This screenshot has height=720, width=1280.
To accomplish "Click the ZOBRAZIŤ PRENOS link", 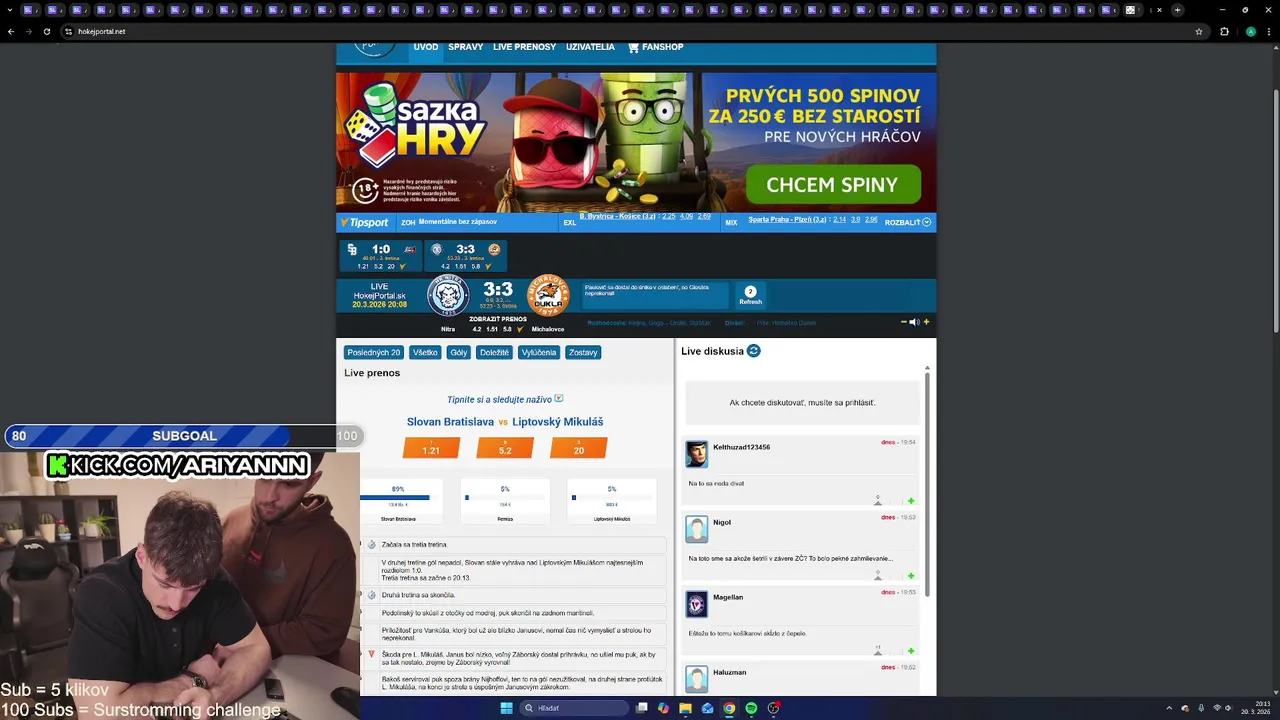I will point(498,319).
